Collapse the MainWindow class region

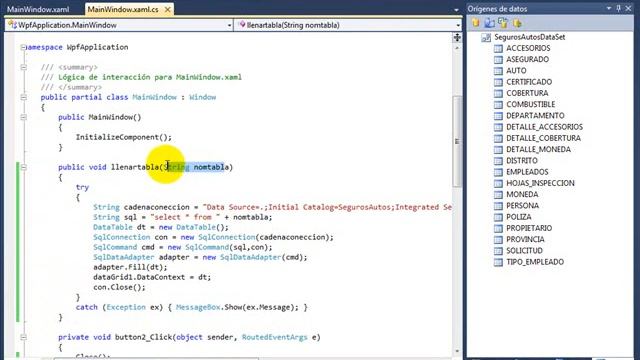click(23, 98)
